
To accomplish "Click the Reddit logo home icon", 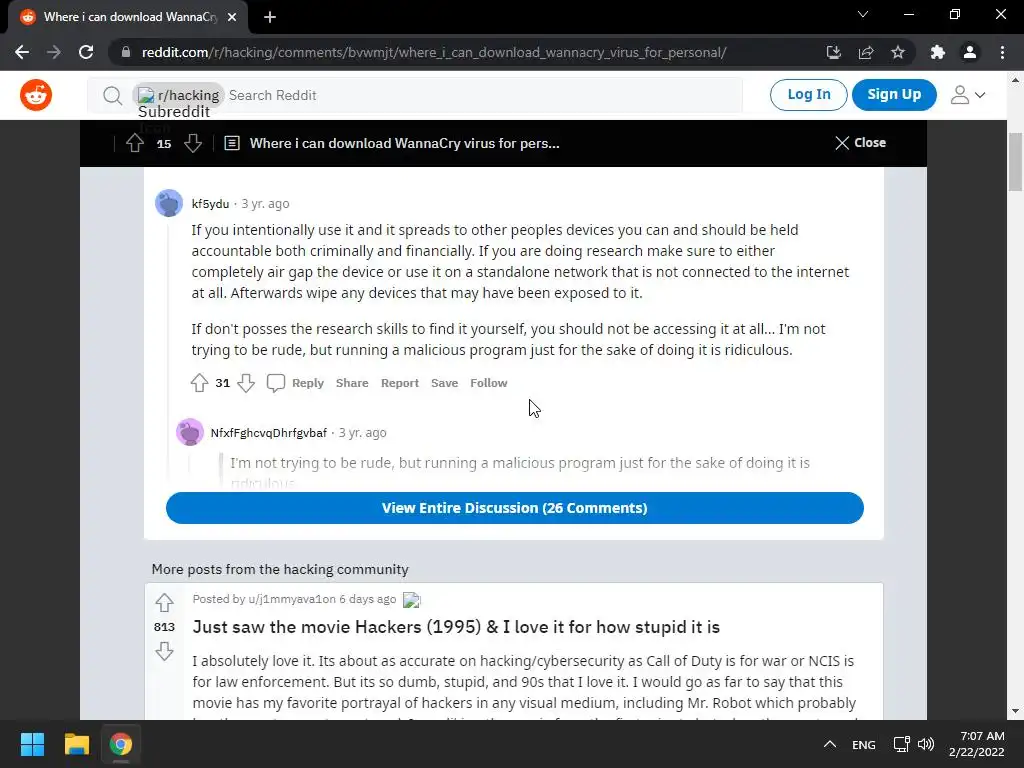I will tap(36, 95).
